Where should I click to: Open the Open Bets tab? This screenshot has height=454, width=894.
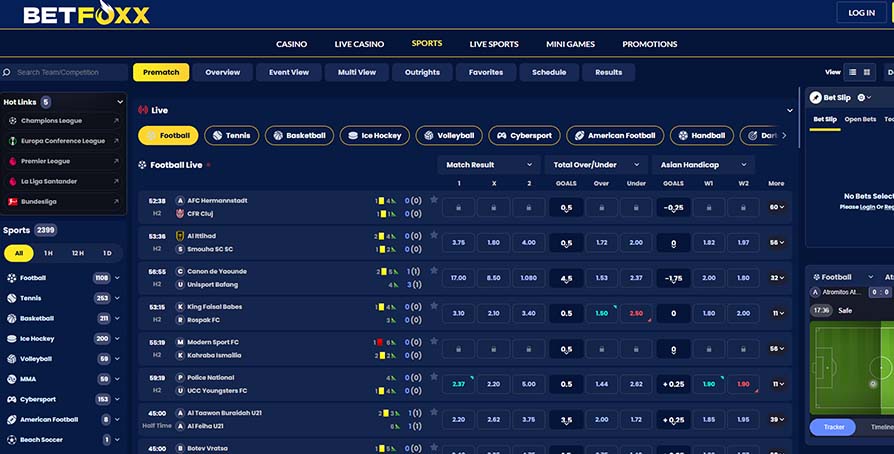[x=860, y=119]
